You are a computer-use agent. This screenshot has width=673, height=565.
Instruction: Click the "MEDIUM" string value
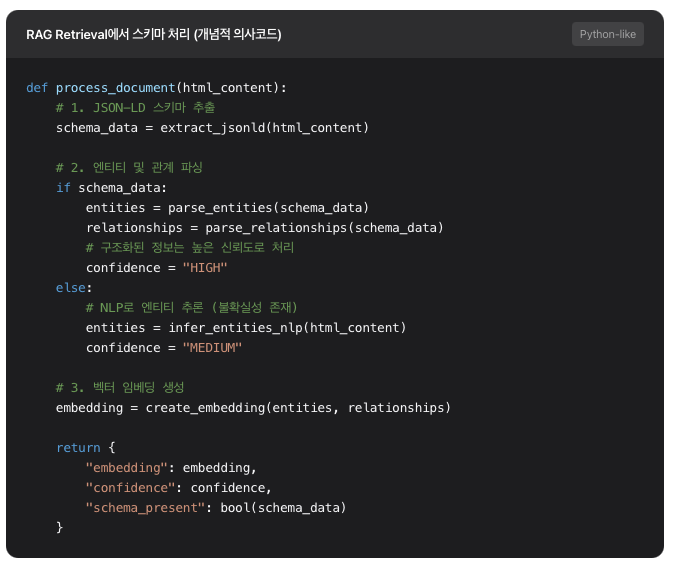(x=213, y=348)
